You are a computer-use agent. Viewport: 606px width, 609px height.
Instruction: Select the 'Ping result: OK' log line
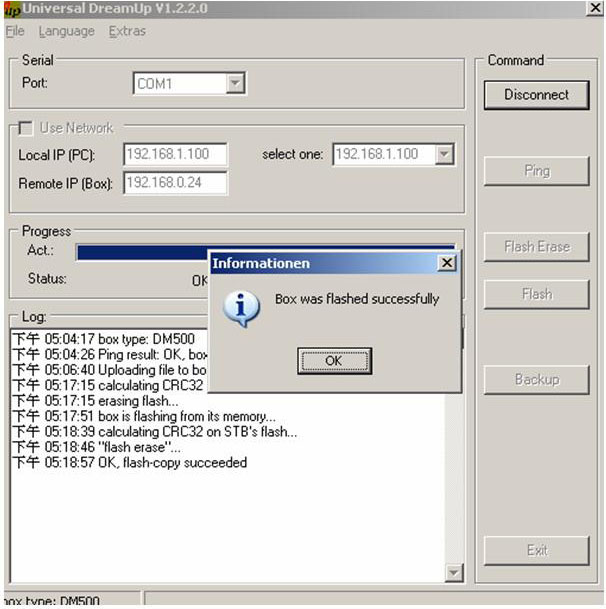(x=110, y=355)
